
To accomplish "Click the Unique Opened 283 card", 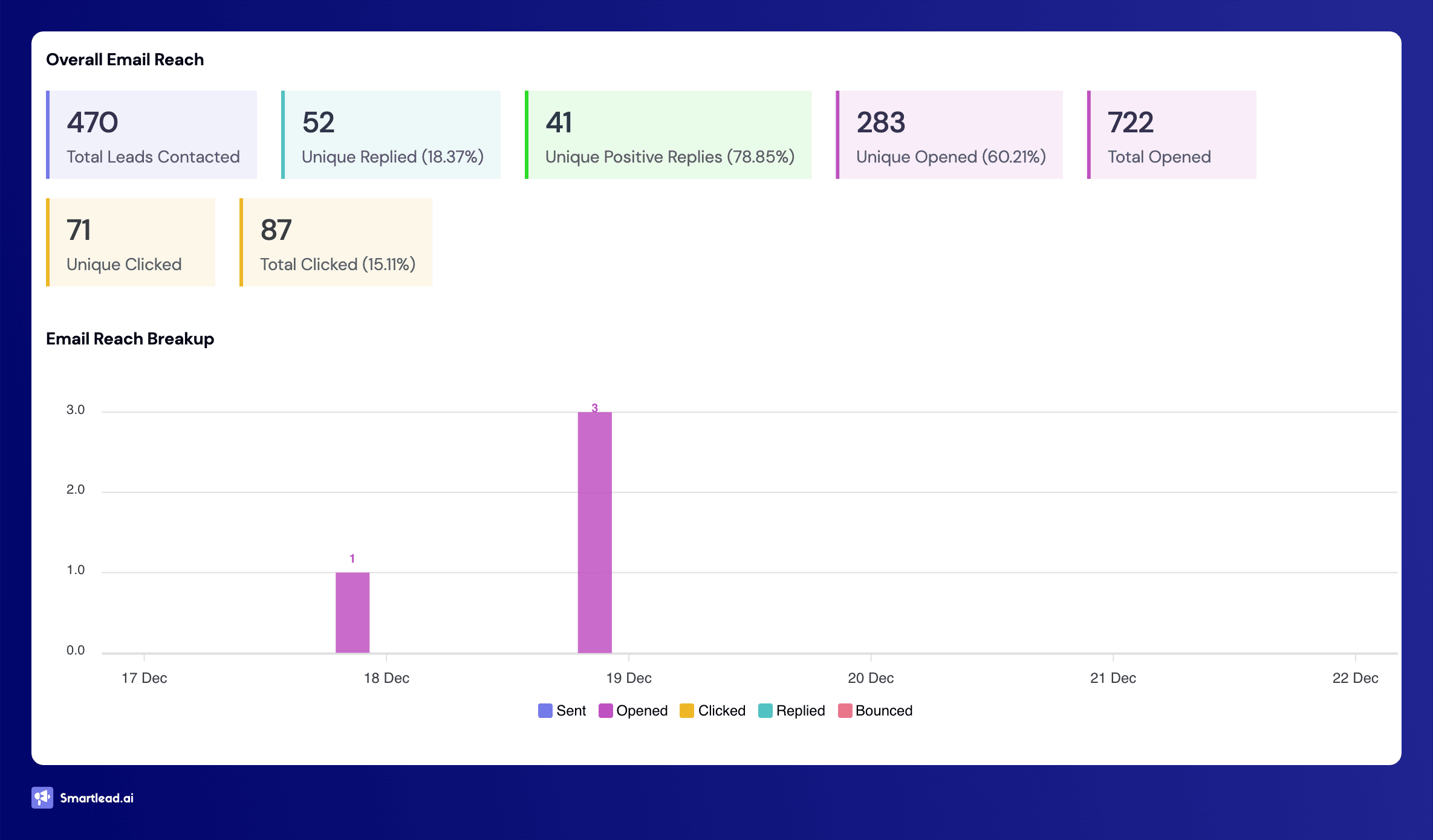I will [x=949, y=135].
